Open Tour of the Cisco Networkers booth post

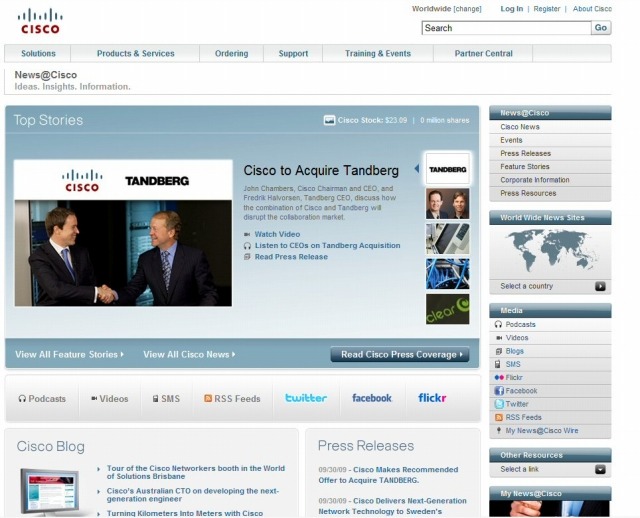(x=196, y=472)
